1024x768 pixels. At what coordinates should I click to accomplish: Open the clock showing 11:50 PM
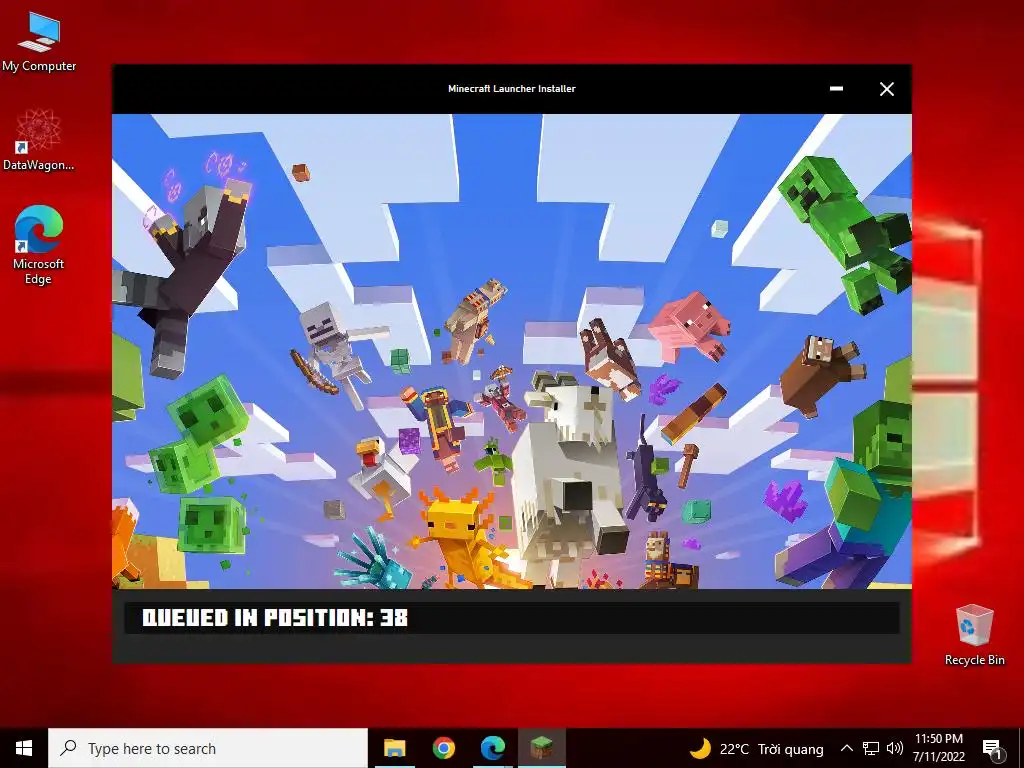(938, 748)
